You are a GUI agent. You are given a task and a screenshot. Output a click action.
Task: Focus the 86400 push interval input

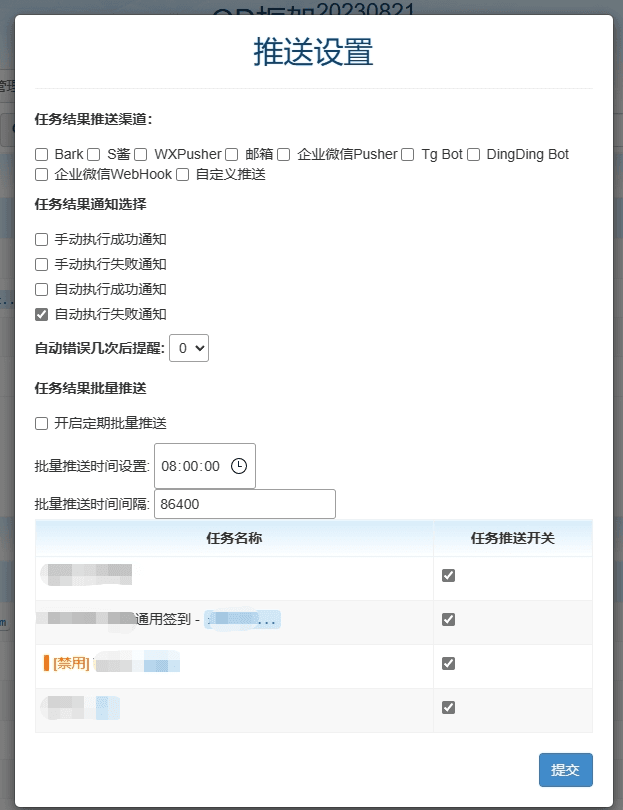245,504
